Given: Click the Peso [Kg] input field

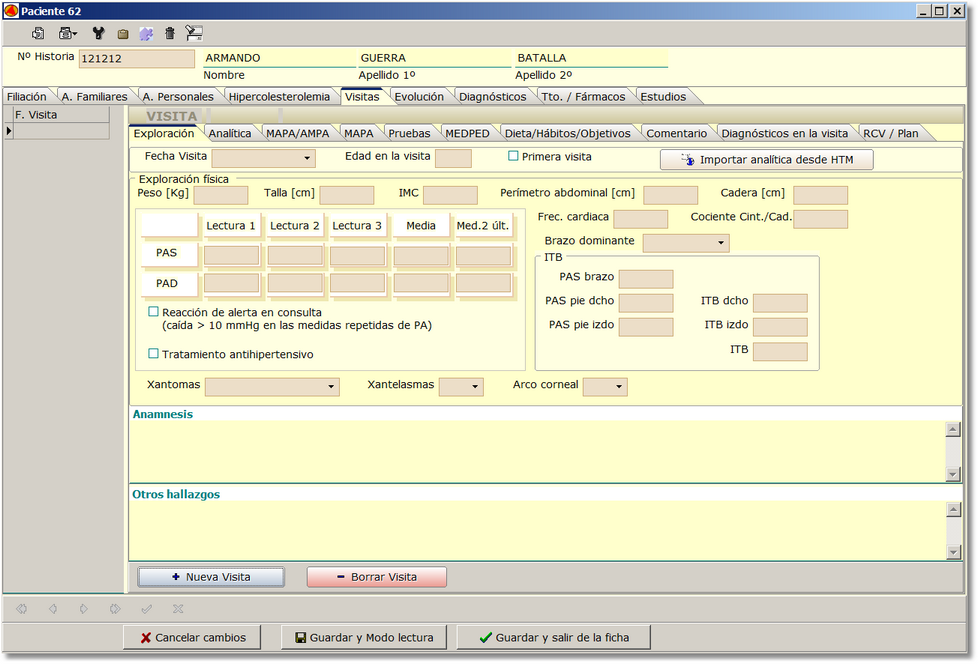Looking at the screenshot, I should 221,195.
